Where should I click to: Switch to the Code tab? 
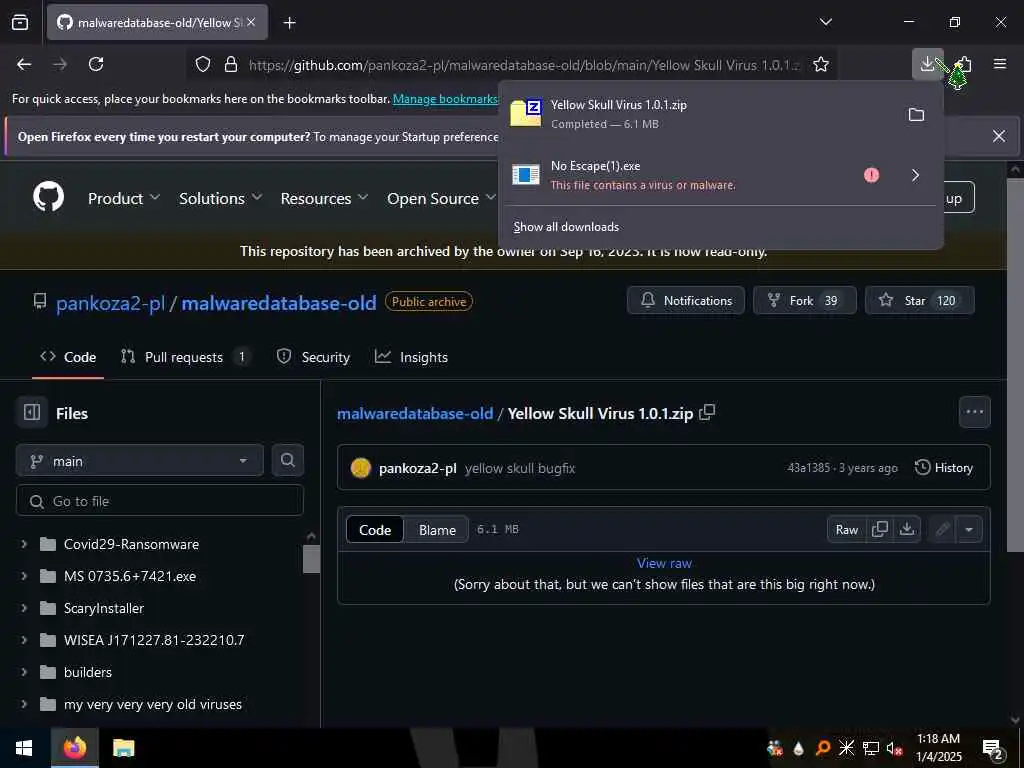(x=68, y=357)
